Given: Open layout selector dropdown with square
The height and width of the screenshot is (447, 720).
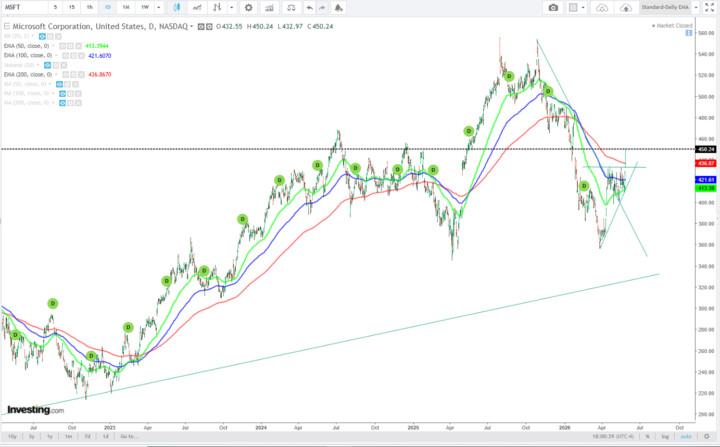Looking at the screenshot, I should pos(577,7).
